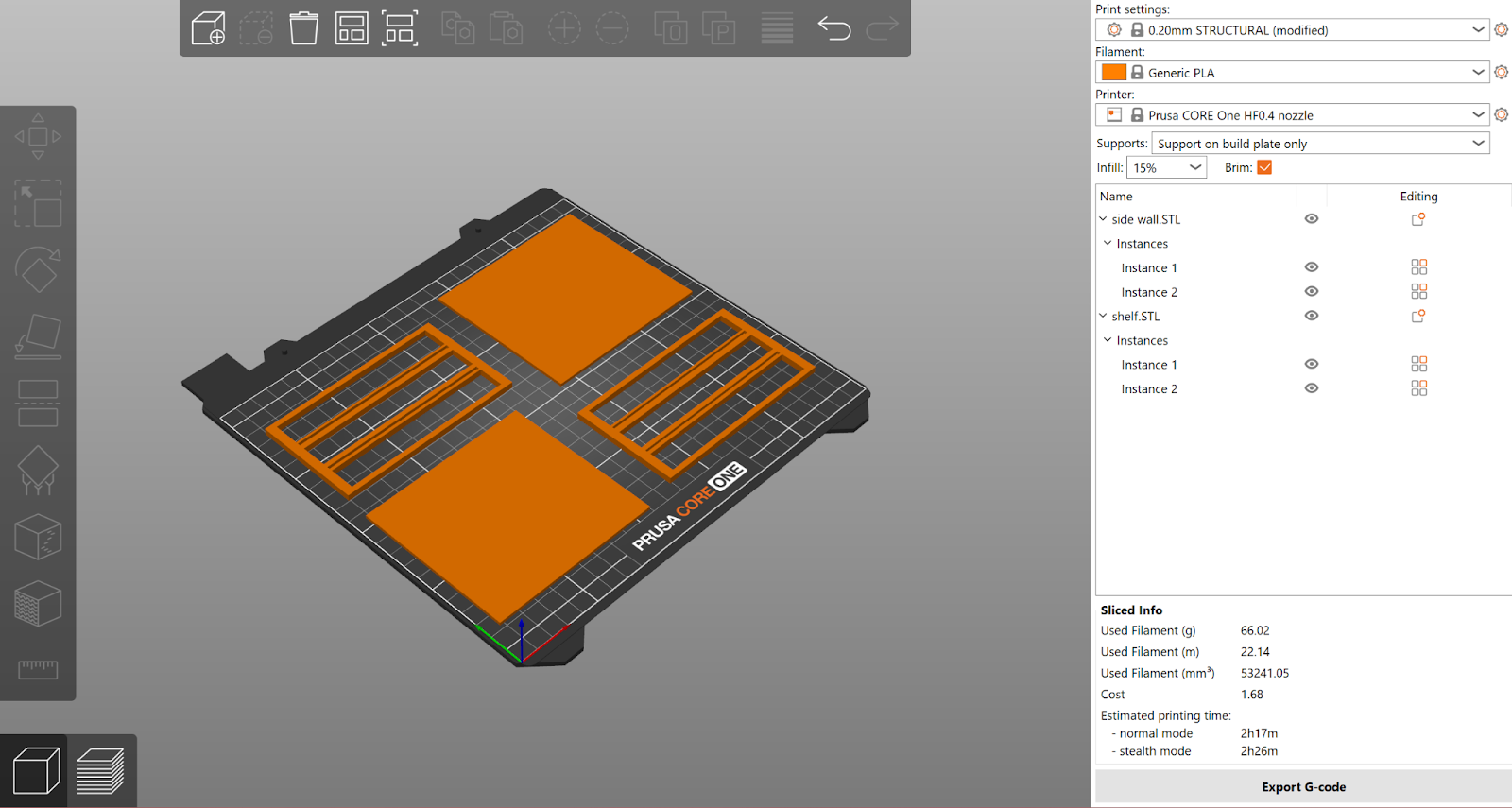Viewport: 1512px width, 808px height.
Task: Switch to layers preview view icon
Action: 101,770
